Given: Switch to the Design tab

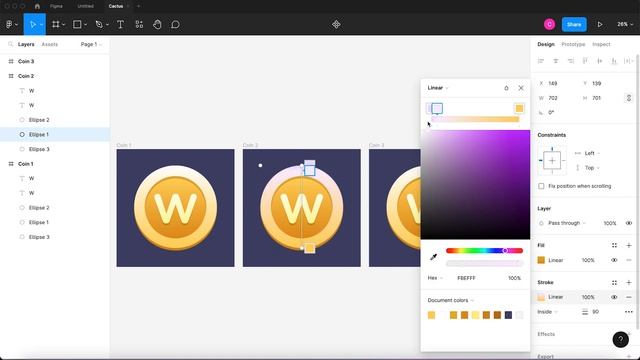Looking at the screenshot, I should (x=546, y=44).
